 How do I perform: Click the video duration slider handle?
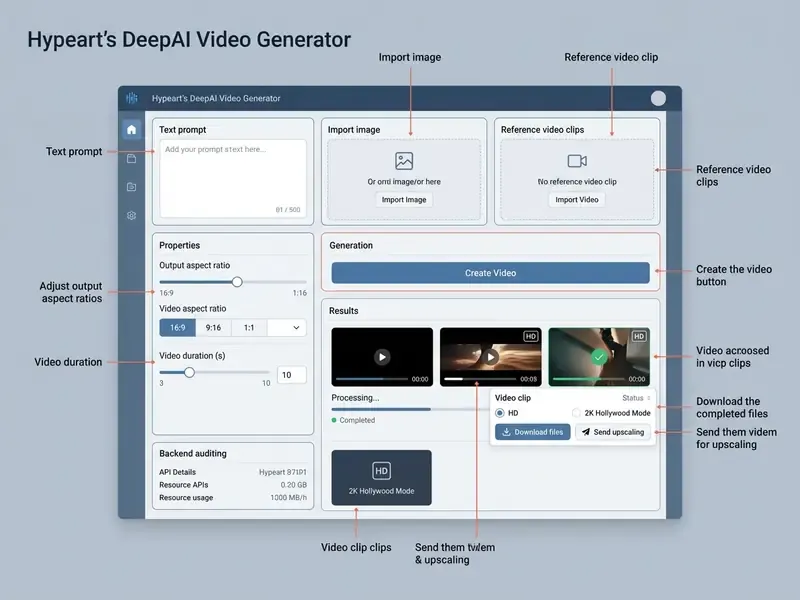(x=189, y=372)
